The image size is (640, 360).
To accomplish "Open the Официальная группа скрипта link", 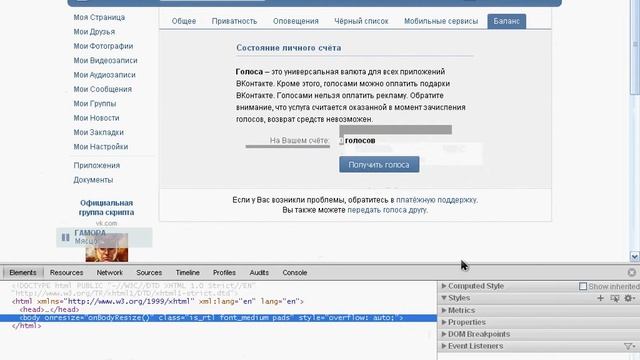I will coord(107,207).
